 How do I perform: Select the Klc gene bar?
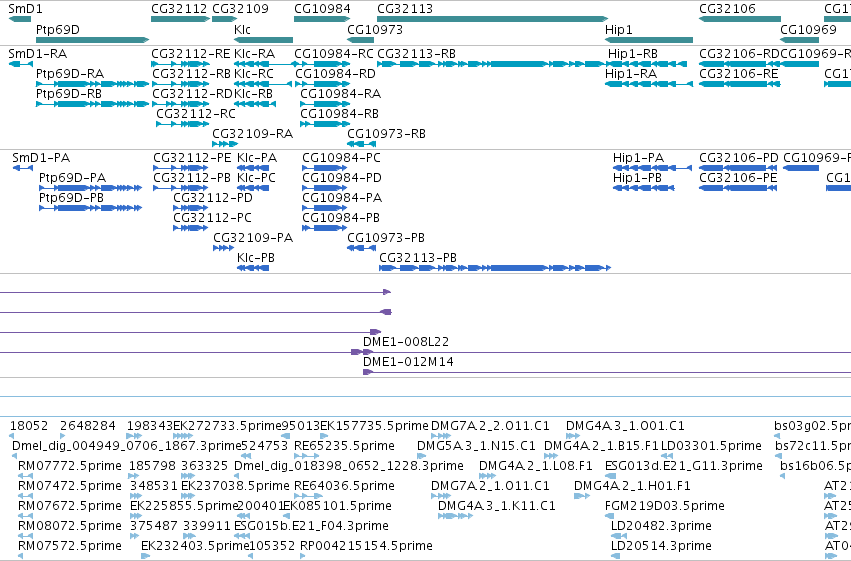click(x=263, y=40)
